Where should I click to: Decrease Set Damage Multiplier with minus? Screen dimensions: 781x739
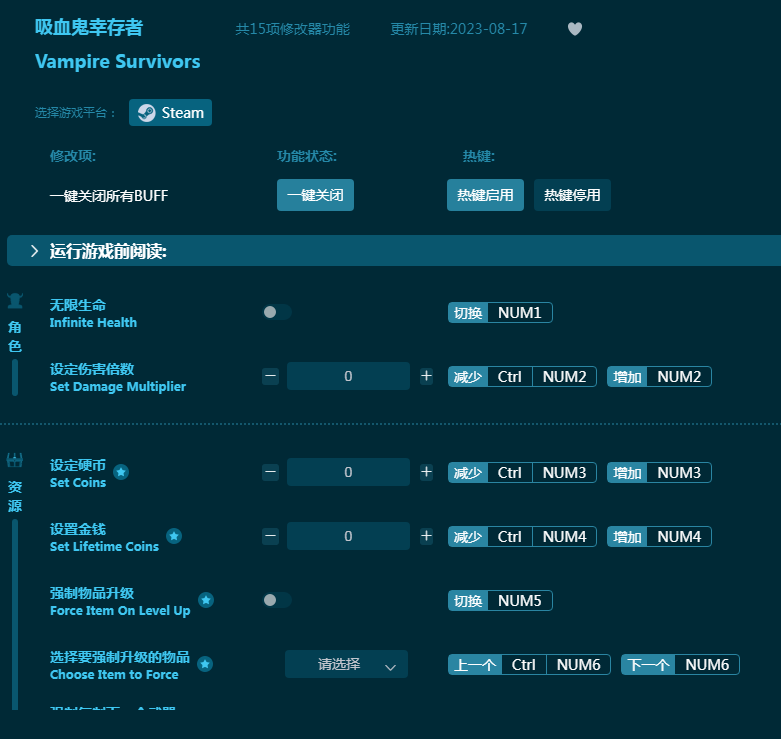pos(270,376)
